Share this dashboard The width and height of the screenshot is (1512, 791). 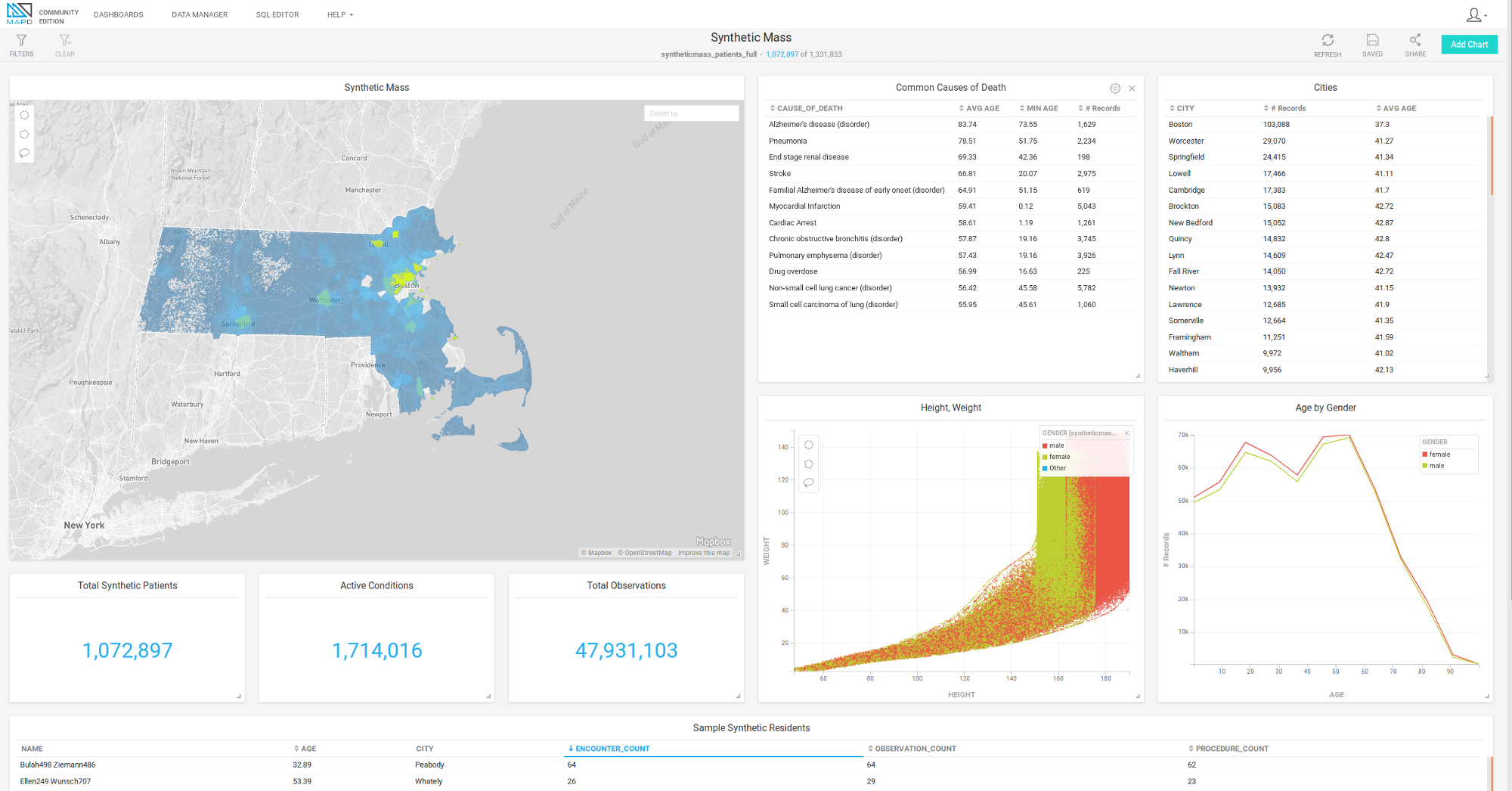1415,45
